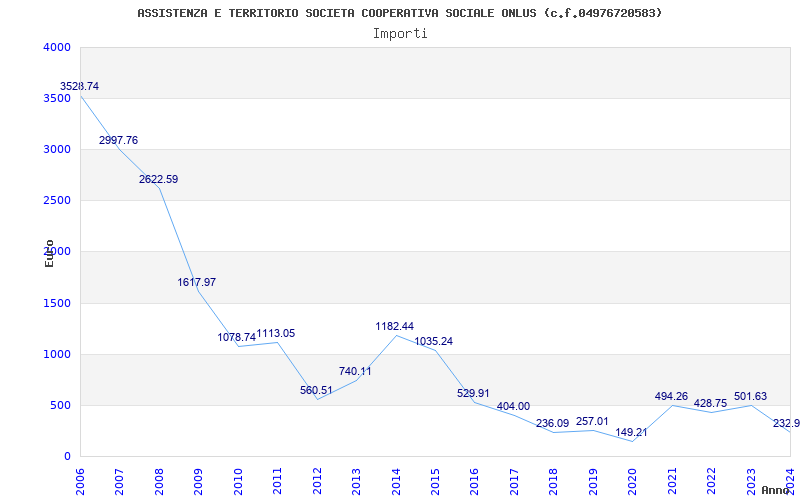Viewport: 800px width, 500px height.
Task: Select data label 740.11
Action: pos(355,371)
